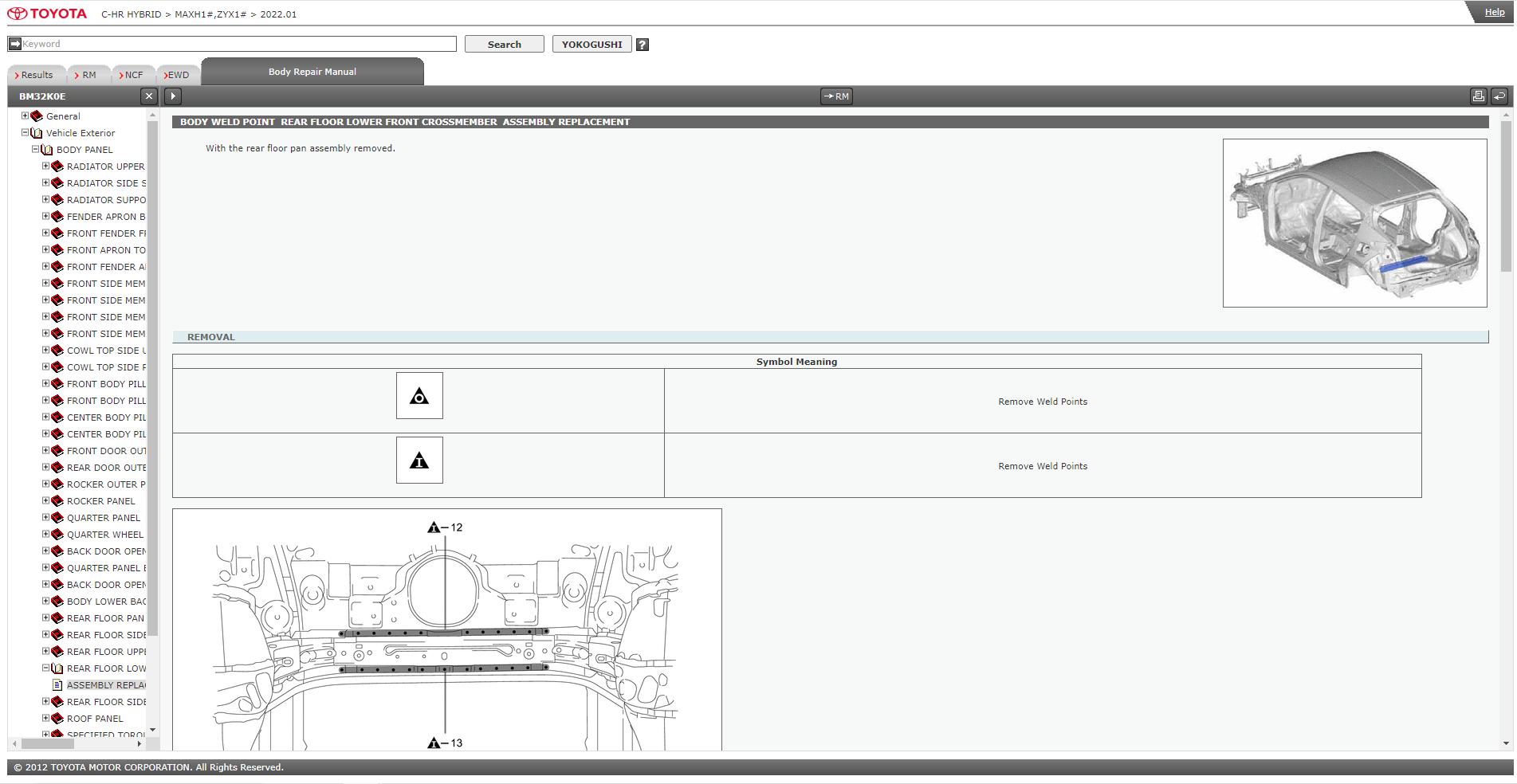
Task: Expand the BODY LOWER BAC node
Action: (x=45, y=601)
